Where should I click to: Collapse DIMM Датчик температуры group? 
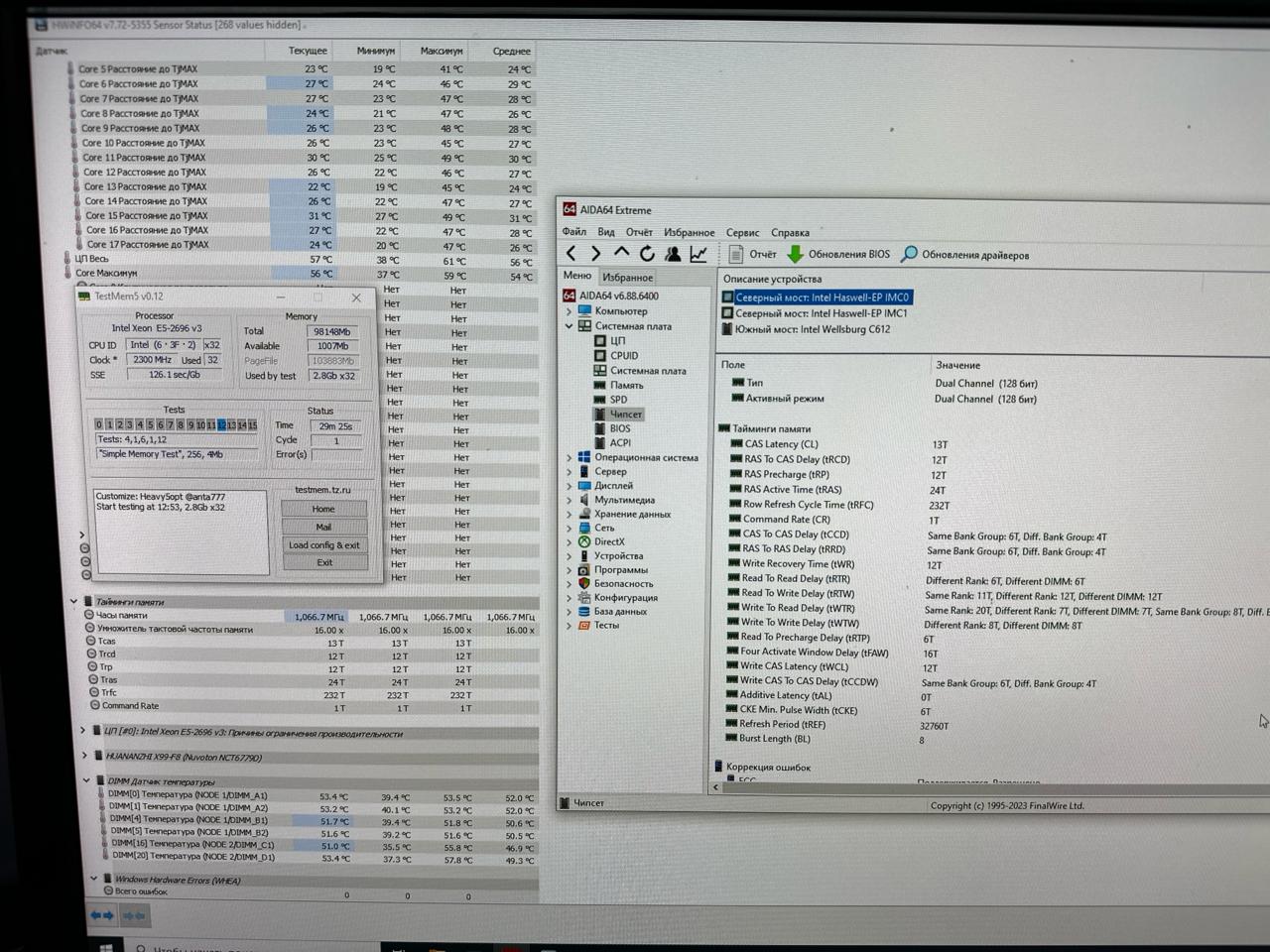click(x=86, y=780)
